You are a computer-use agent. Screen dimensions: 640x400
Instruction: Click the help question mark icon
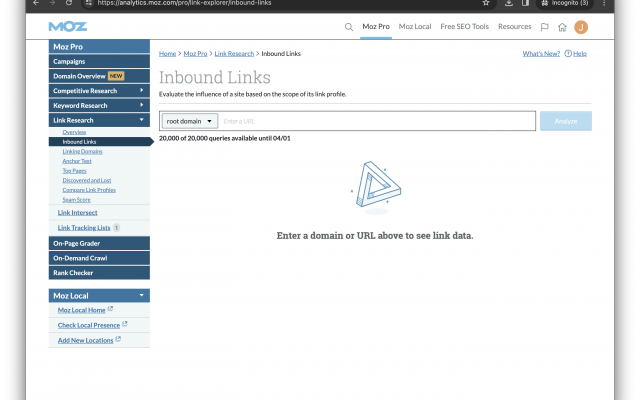(x=568, y=53)
